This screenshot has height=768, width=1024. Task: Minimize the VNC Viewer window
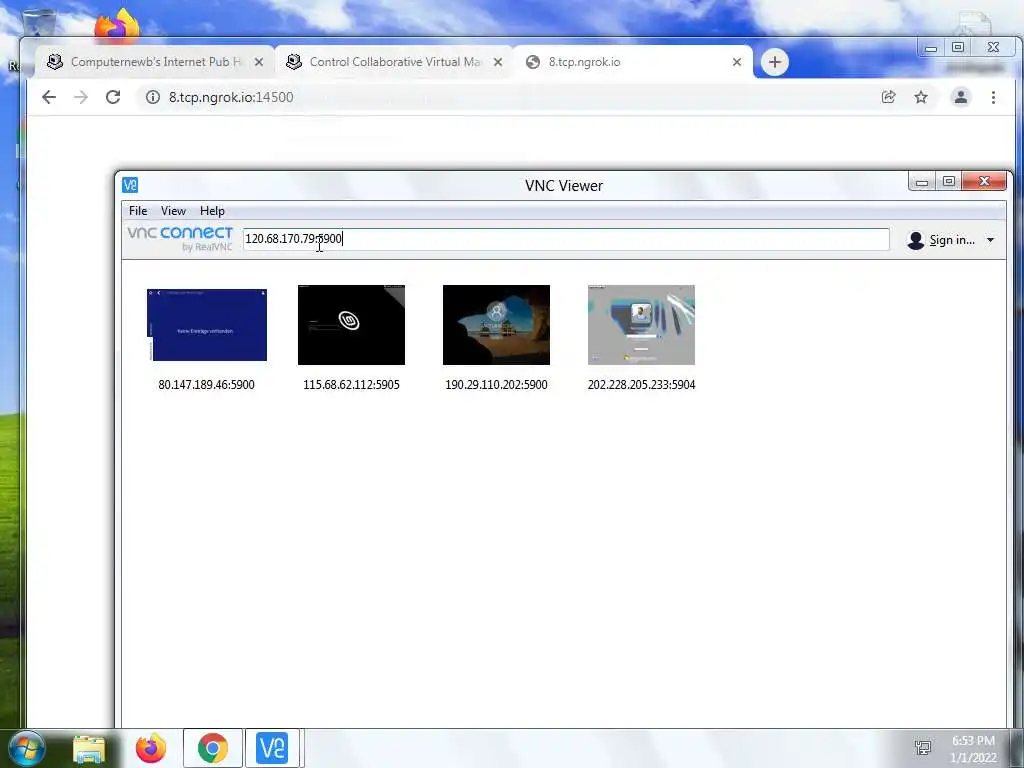pos(922,182)
